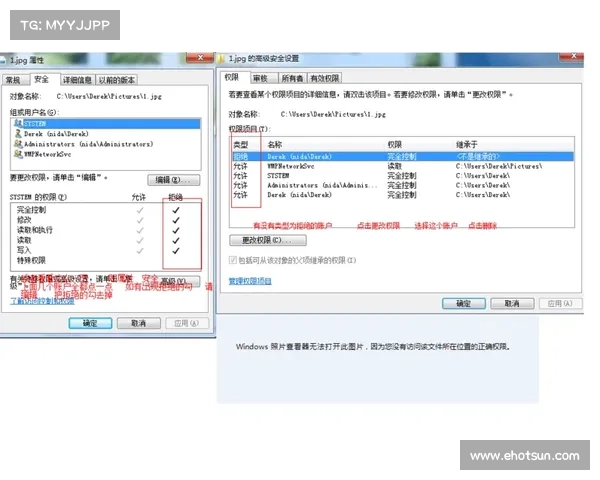Click 确定 in advanced security window
The height and width of the screenshot is (480, 600).
pyautogui.click(x=464, y=304)
